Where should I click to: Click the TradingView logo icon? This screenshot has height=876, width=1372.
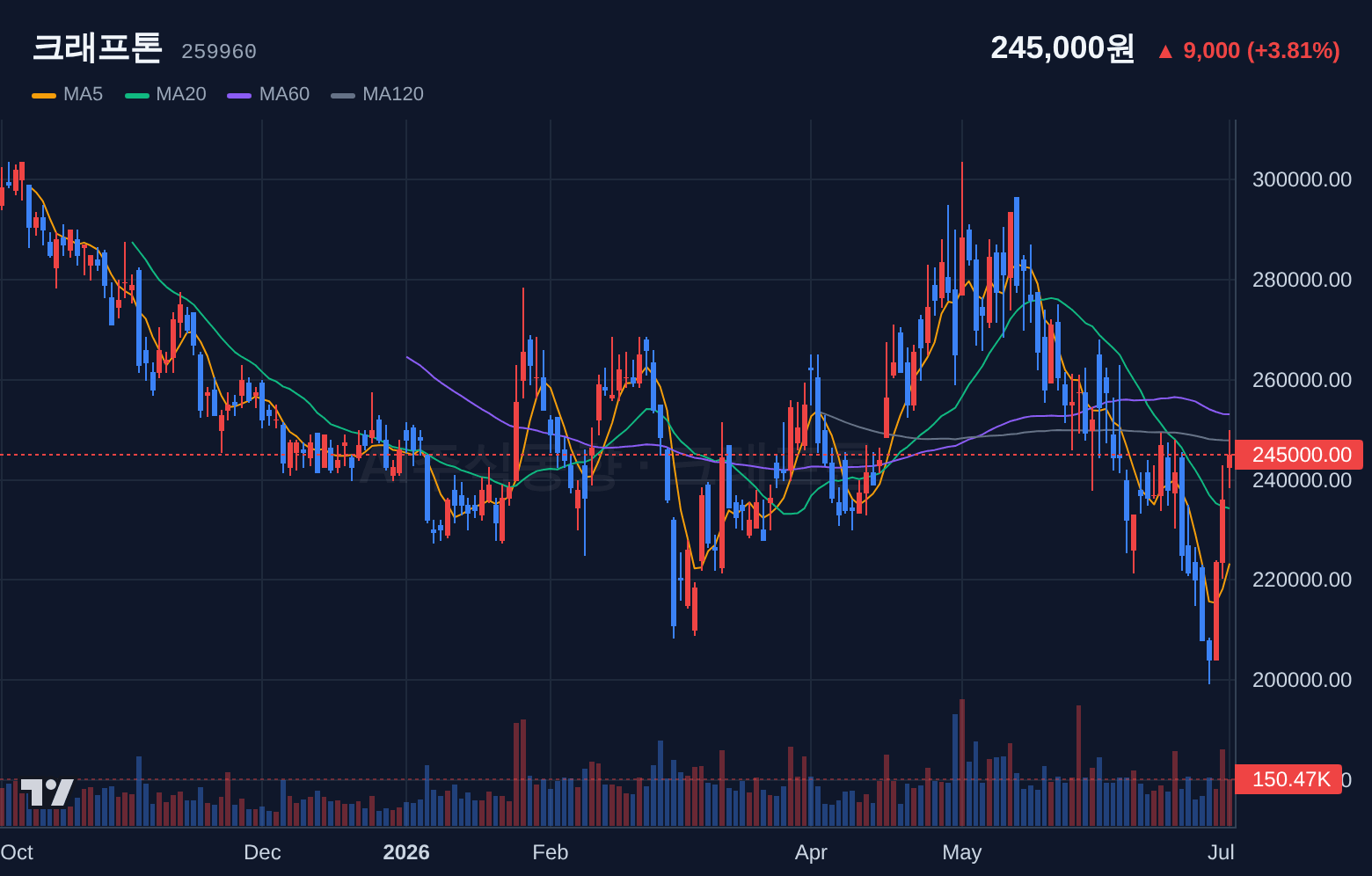point(47,792)
